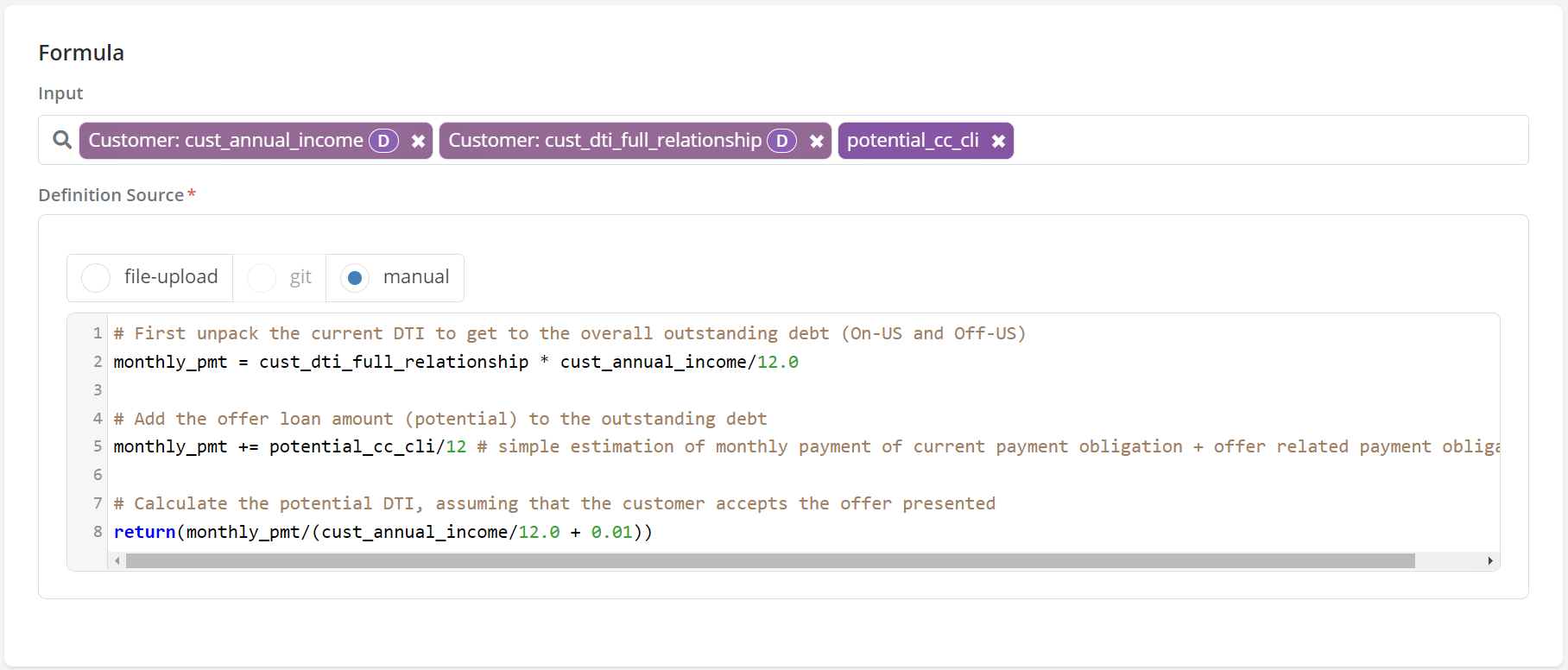Click the horizontal scrollbar right arrow
1568x670 pixels.
(x=1490, y=561)
